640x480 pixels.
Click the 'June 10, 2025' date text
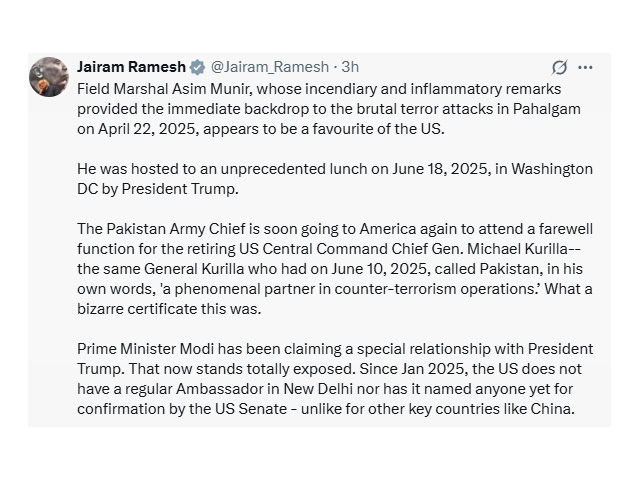pyautogui.click(x=381, y=269)
